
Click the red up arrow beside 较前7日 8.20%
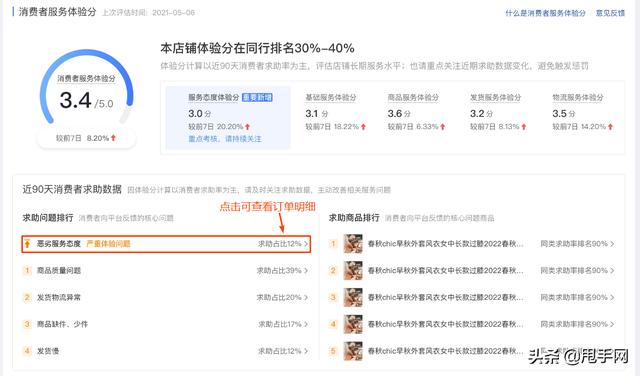pos(113,138)
